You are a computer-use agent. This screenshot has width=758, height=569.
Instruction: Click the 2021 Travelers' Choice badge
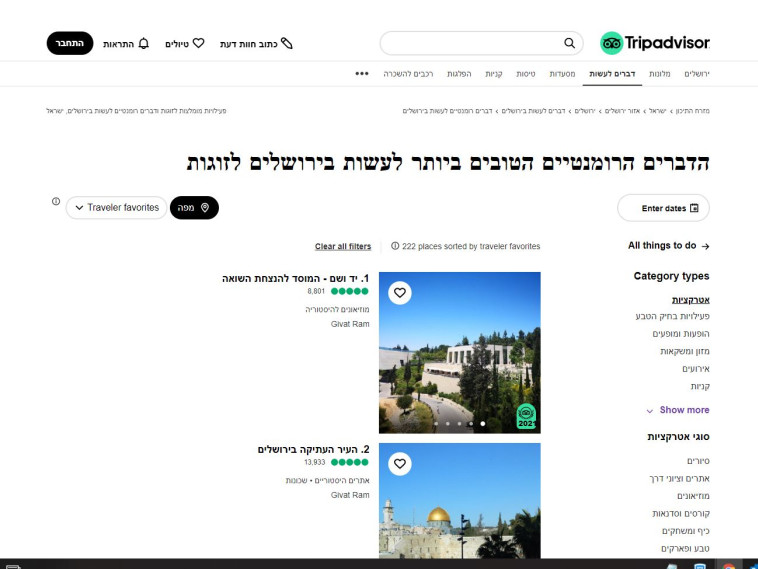point(526,416)
